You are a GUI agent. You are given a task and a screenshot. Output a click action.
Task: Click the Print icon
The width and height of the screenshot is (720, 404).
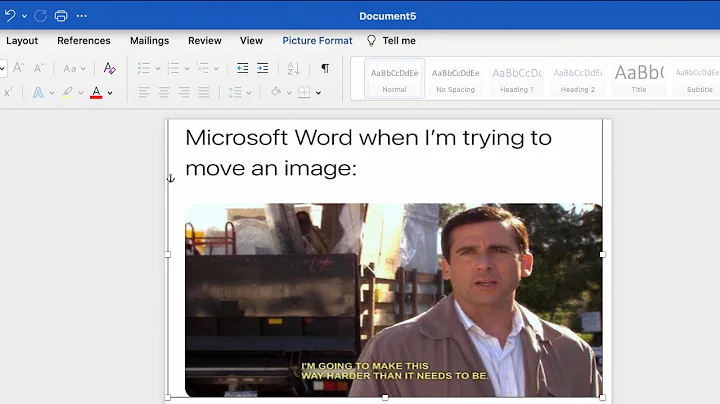pyautogui.click(x=61, y=16)
